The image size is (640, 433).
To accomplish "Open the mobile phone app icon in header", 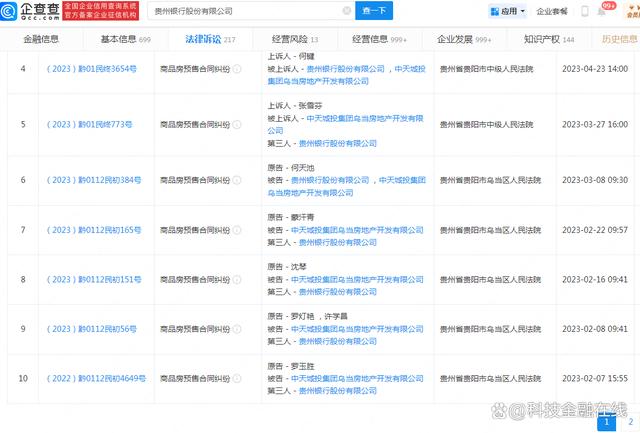I will (x=585, y=11).
